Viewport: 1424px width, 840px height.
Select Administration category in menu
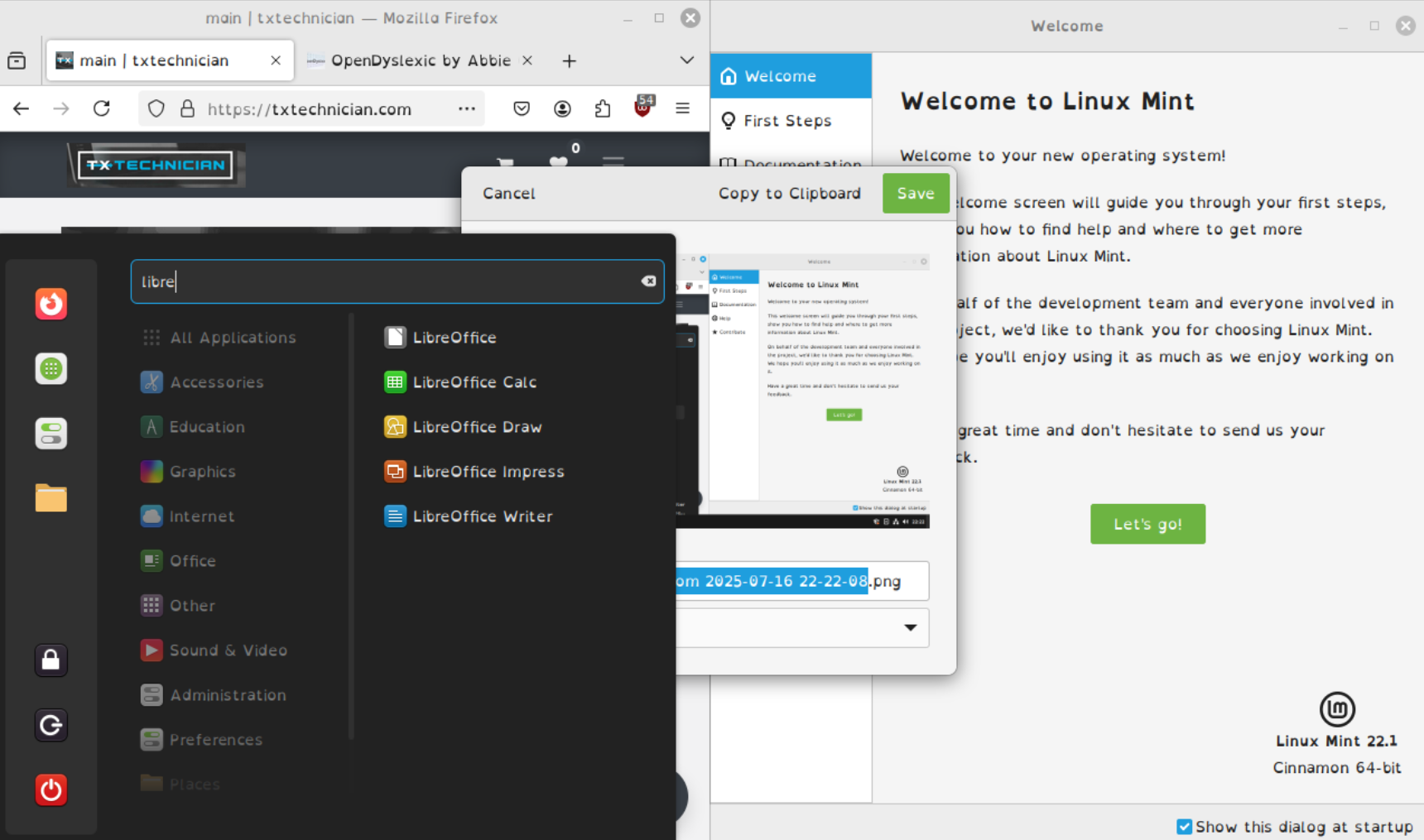[x=214, y=695]
